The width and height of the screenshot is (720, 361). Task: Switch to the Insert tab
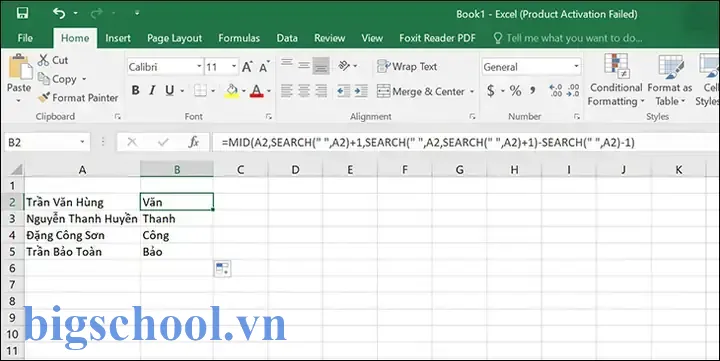click(118, 38)
